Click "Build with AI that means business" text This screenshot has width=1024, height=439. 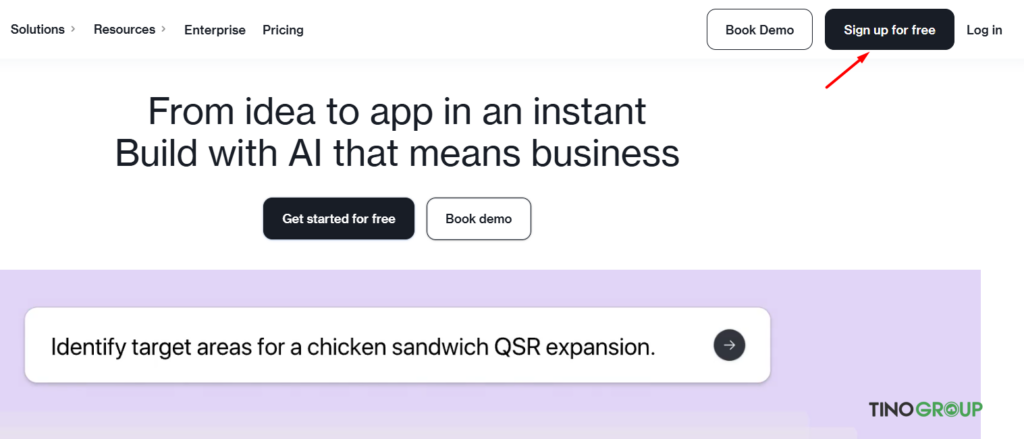point(396,154)
